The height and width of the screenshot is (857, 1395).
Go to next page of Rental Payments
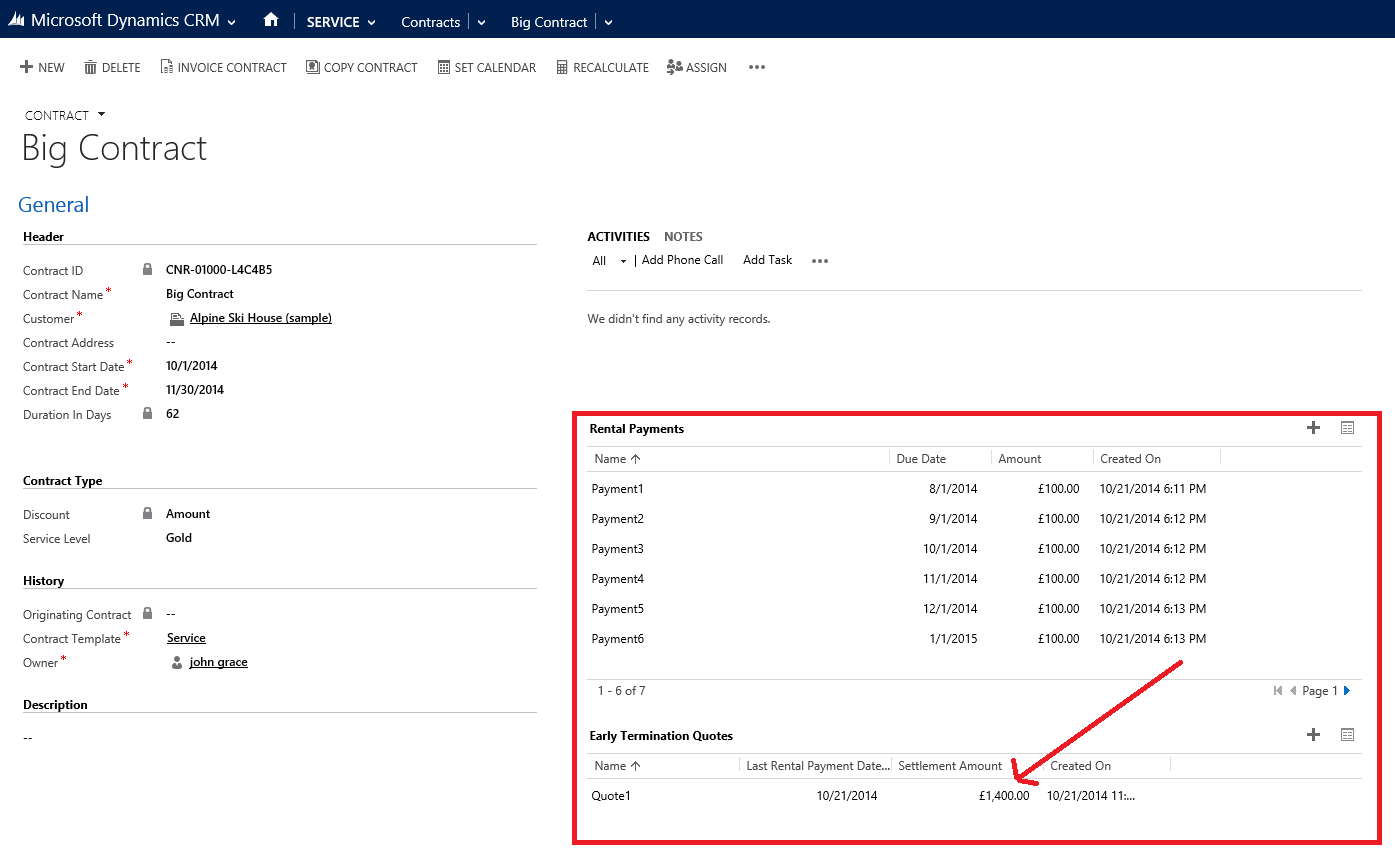[1347, 691]
